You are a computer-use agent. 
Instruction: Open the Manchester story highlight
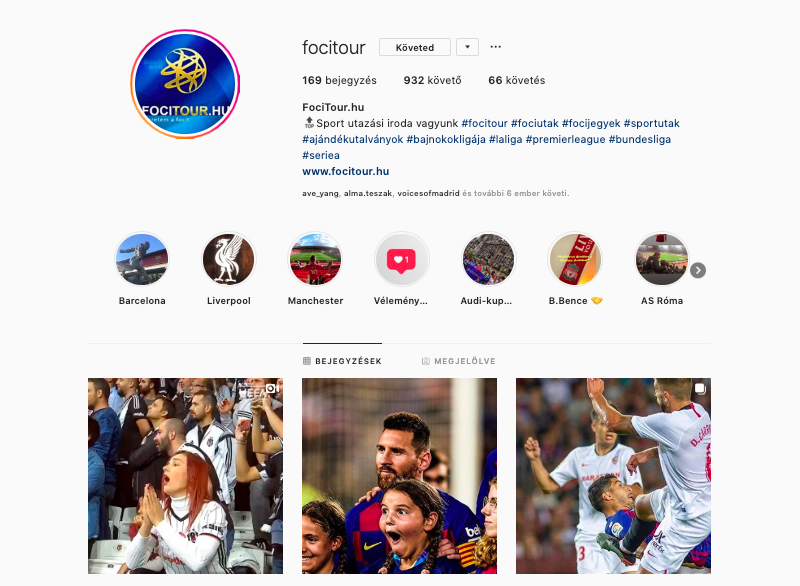coord(315,259)
